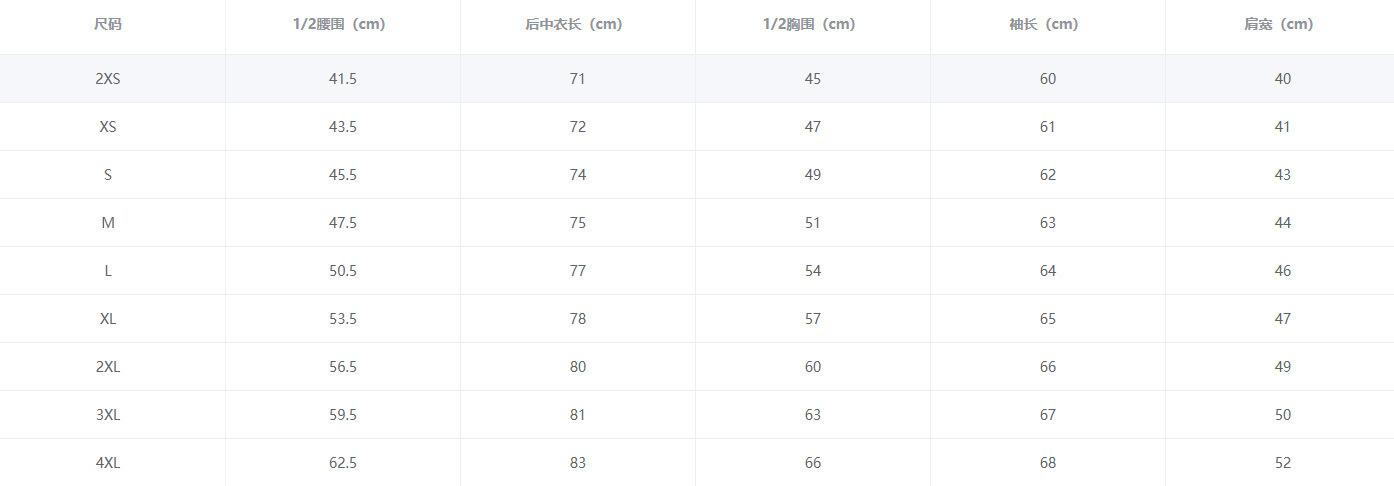This screenshot has height=486, width=1394.
Task: Click the 75 back length cell for M
Action: click(x=577, y=223)
